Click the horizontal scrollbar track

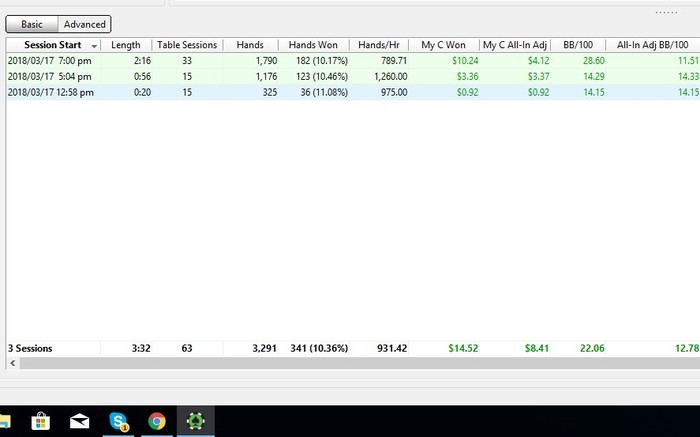(359, 363)
